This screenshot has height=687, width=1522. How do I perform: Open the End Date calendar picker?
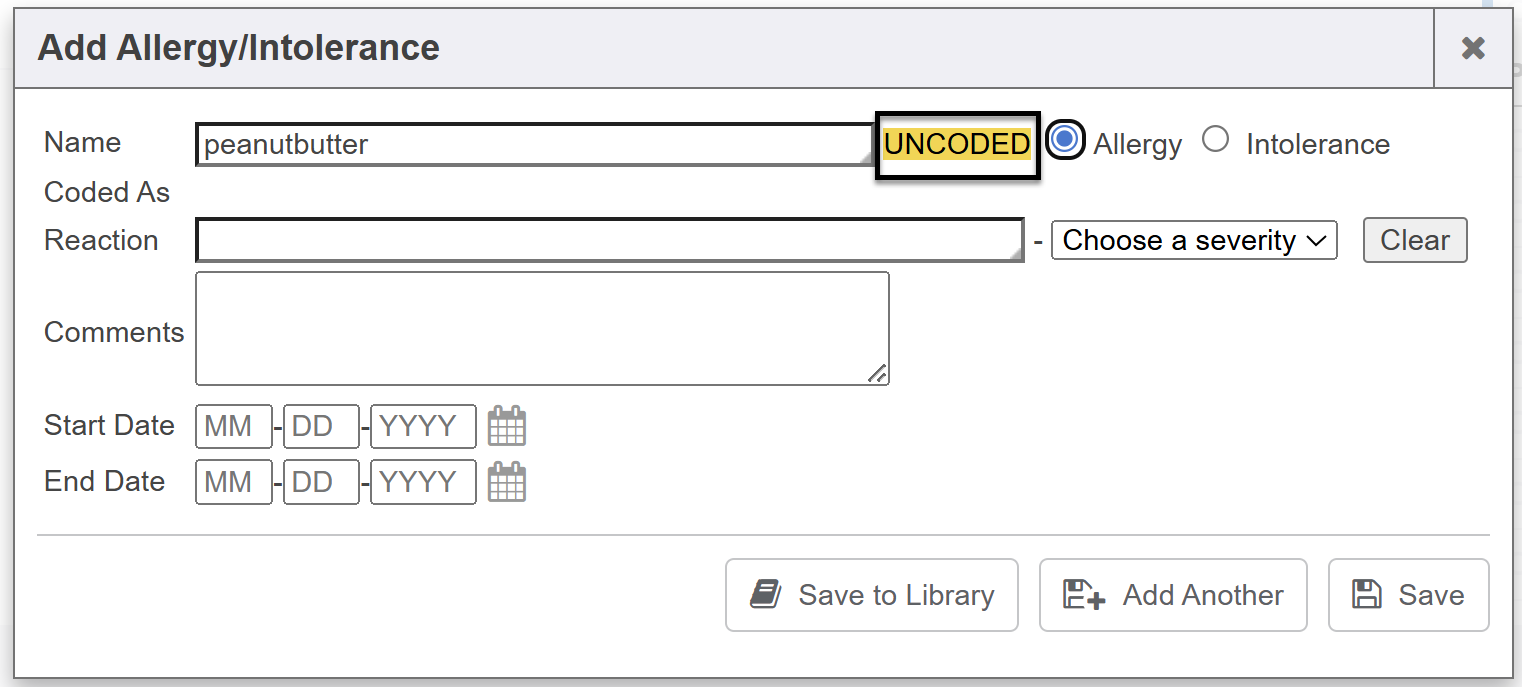tap(506, 482)
